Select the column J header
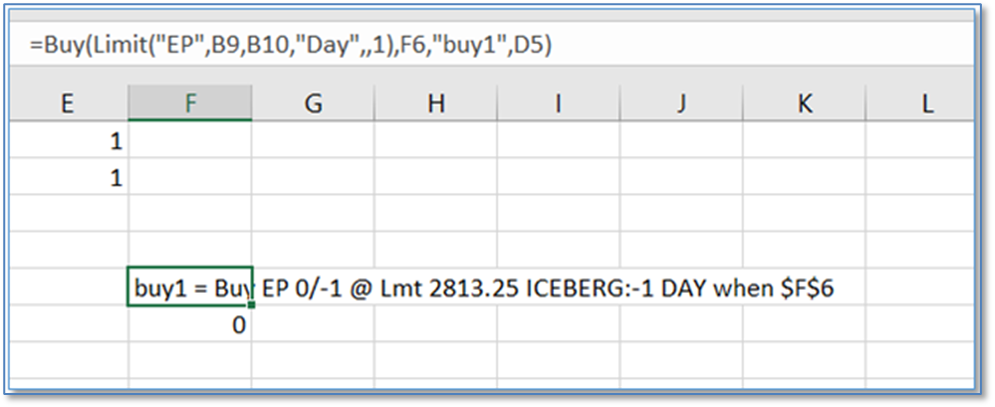 (681, 103)
